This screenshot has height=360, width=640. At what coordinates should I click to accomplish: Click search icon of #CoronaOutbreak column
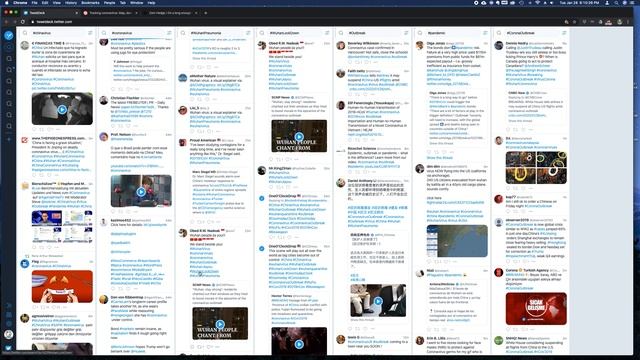point(499,33)
